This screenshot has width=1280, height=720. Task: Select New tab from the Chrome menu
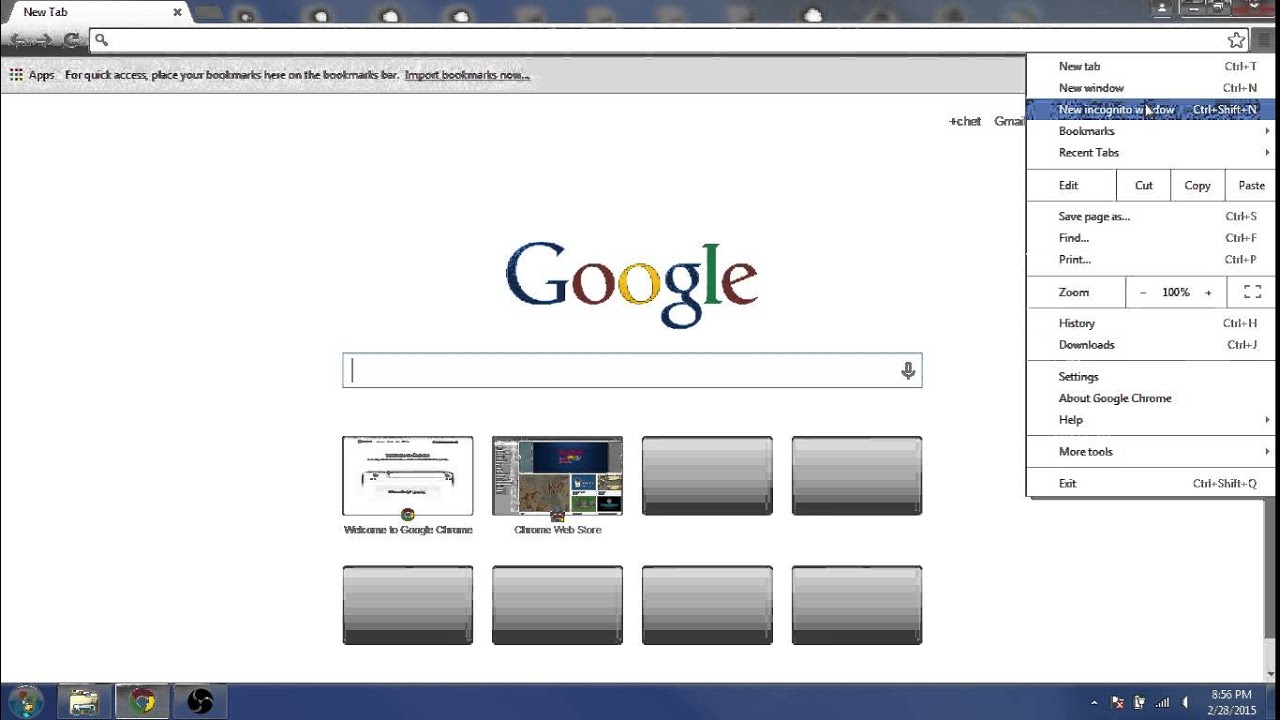coord(1152,66)
